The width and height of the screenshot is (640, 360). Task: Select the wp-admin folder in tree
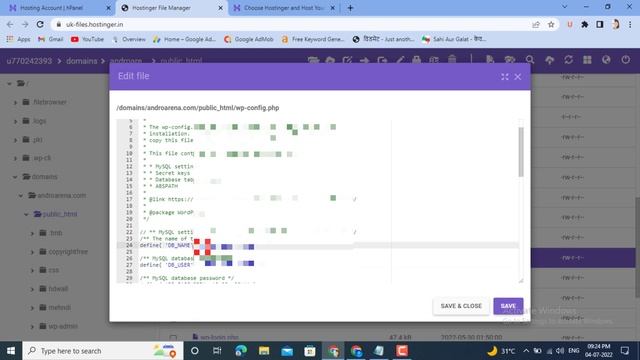coord(58,326)
